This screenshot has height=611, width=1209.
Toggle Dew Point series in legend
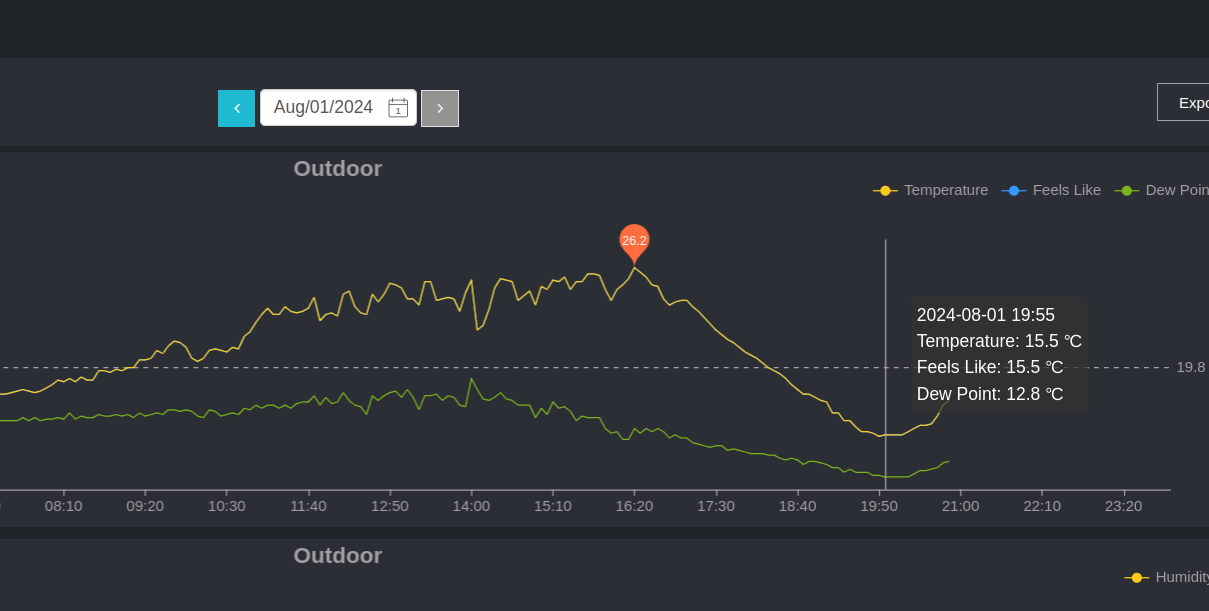[x=1161, y=190]
